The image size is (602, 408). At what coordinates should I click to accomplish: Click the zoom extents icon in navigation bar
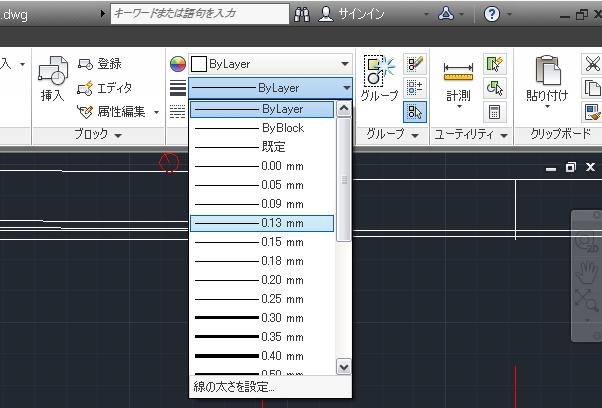click(x=586, y=300)
